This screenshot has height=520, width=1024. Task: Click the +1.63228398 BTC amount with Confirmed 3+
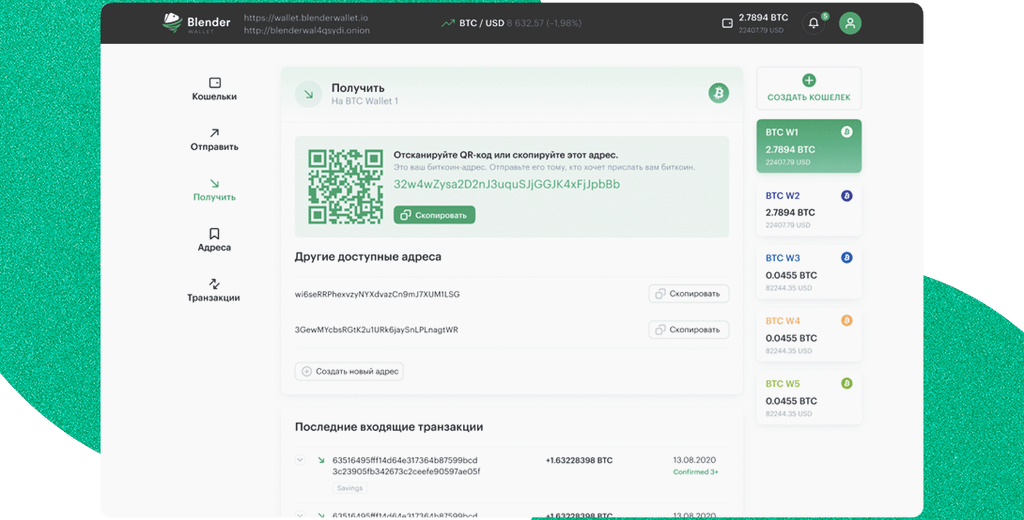[579, 460]
